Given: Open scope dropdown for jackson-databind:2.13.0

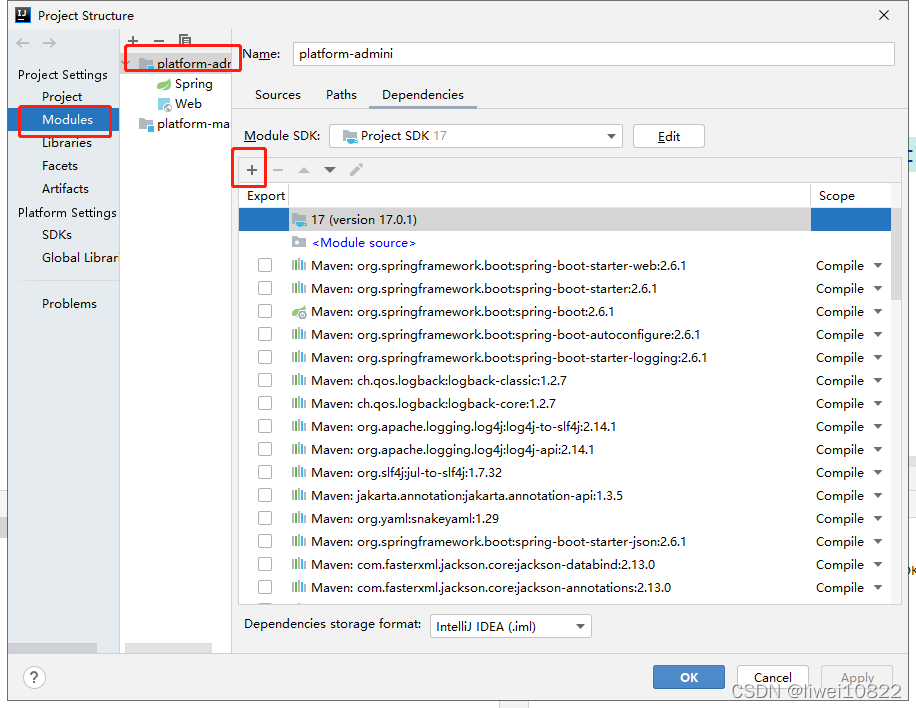Looking at the screenshot, I should (878, 564).
